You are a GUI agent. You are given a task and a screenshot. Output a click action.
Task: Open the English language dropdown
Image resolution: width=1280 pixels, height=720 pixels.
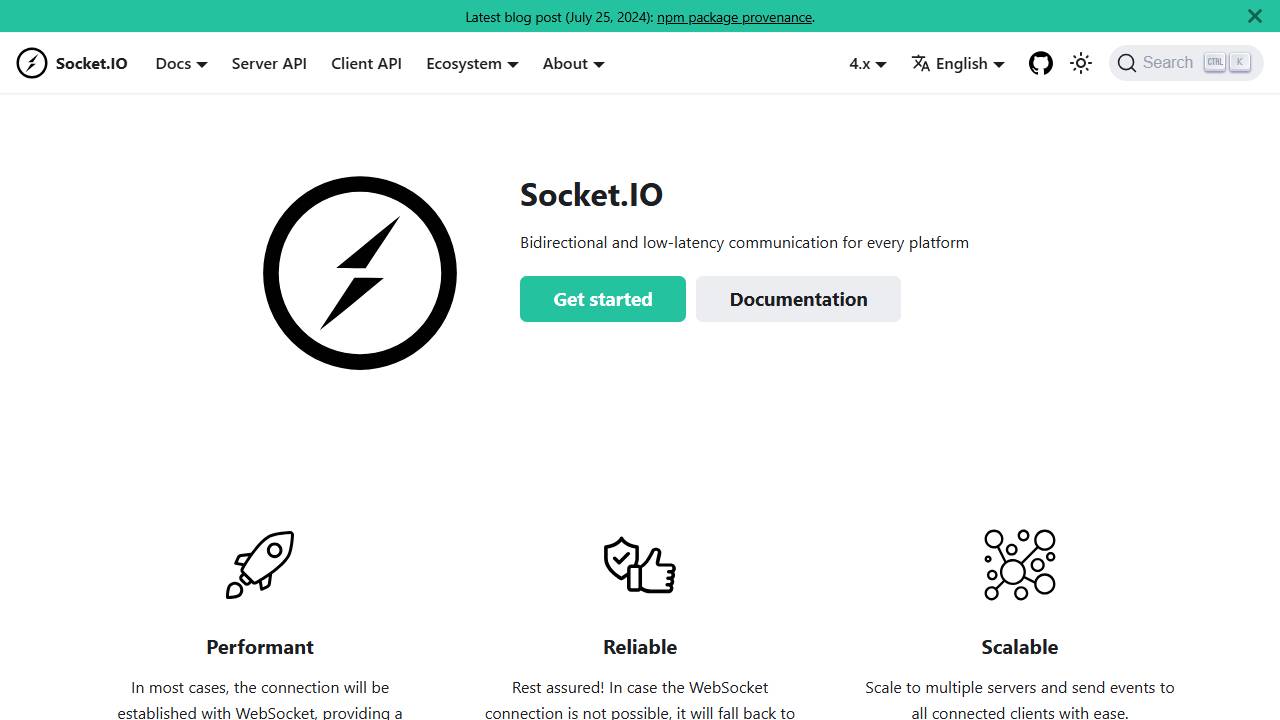pyautogui.click(x=958, y=64)
